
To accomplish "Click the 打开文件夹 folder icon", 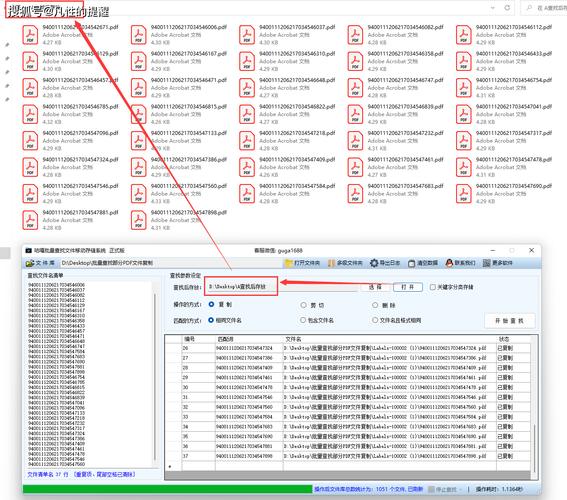I will click(289, 263).
